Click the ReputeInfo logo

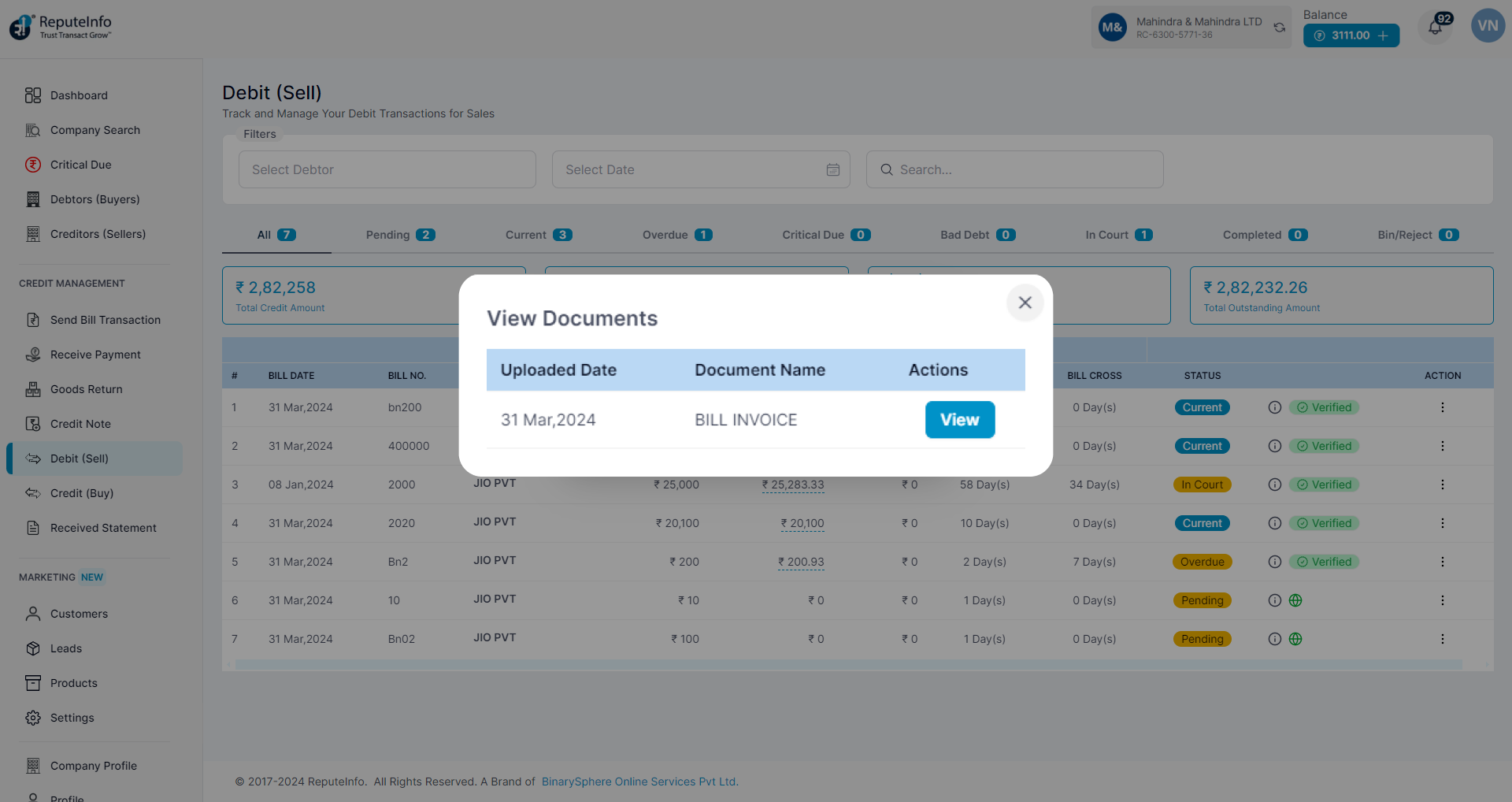coord(61,27)
